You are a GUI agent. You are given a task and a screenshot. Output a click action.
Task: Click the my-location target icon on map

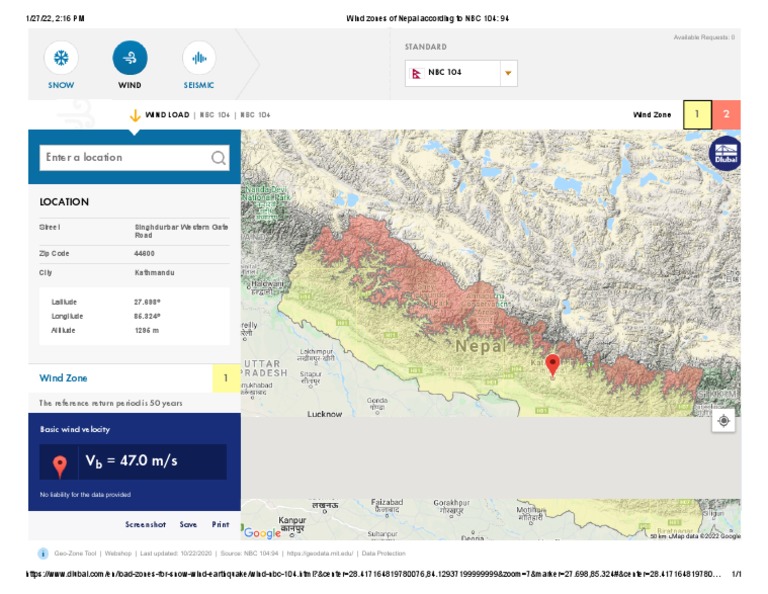tap(725, 421)
